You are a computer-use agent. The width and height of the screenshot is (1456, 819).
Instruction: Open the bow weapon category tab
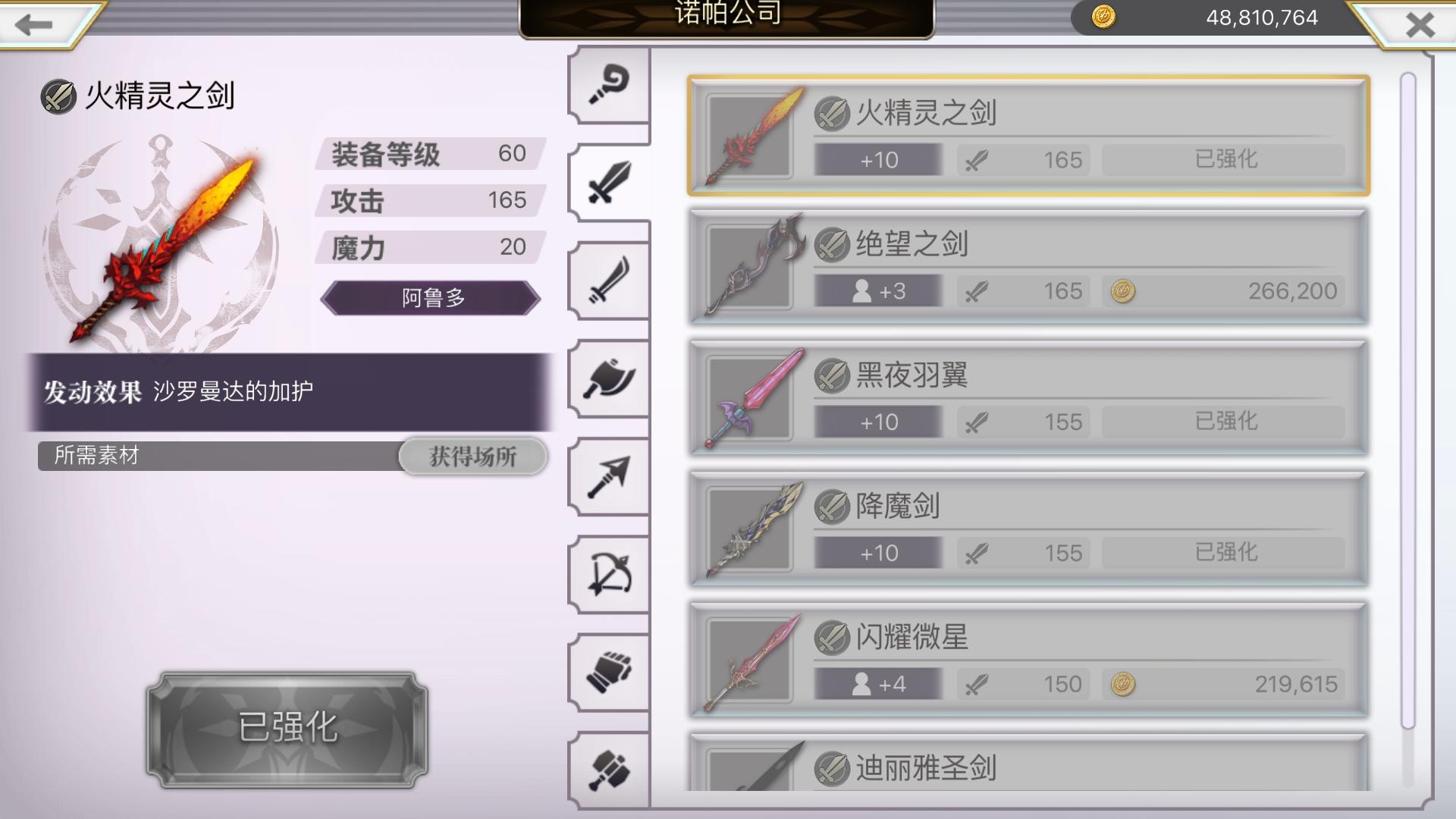pyautogui.click(x=609, y=574)
